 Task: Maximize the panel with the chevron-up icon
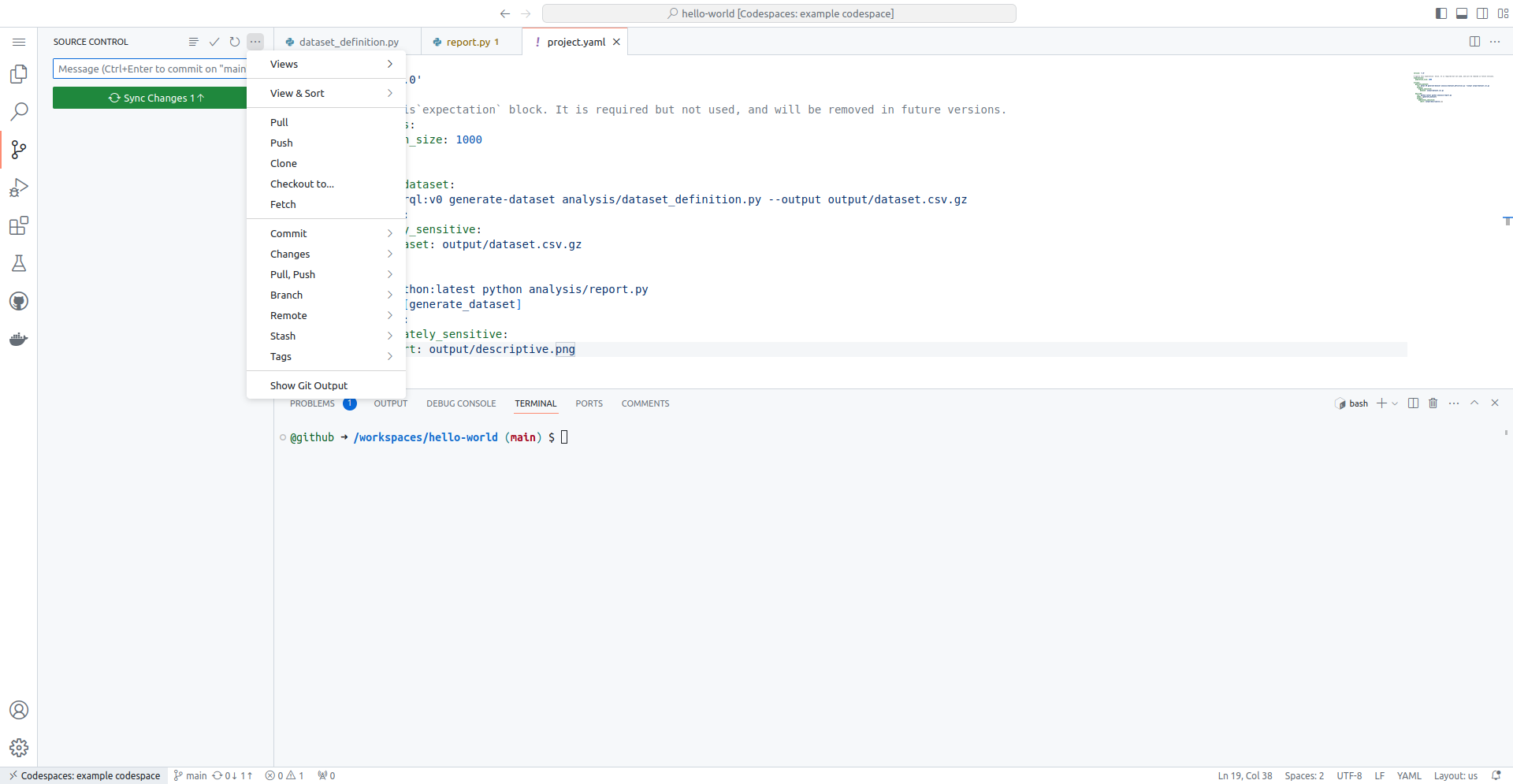1474,403
